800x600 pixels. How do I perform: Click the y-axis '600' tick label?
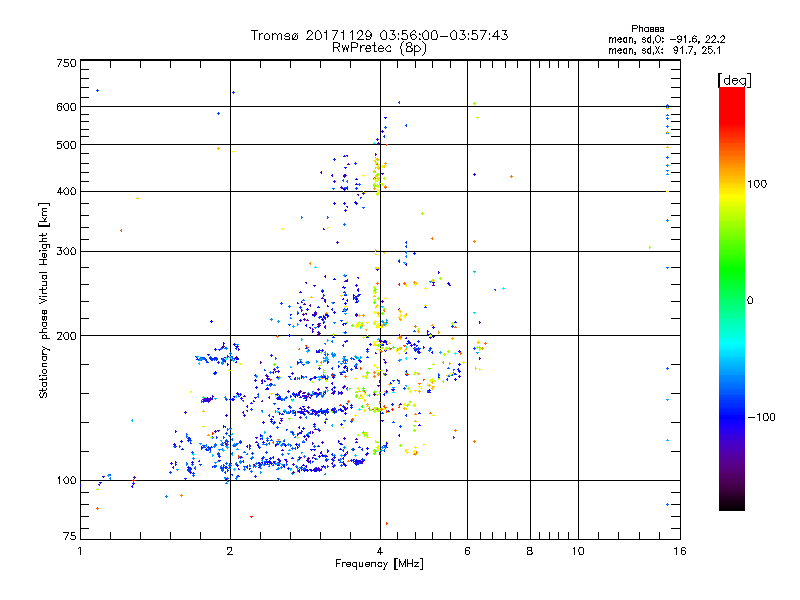(67, 107)
